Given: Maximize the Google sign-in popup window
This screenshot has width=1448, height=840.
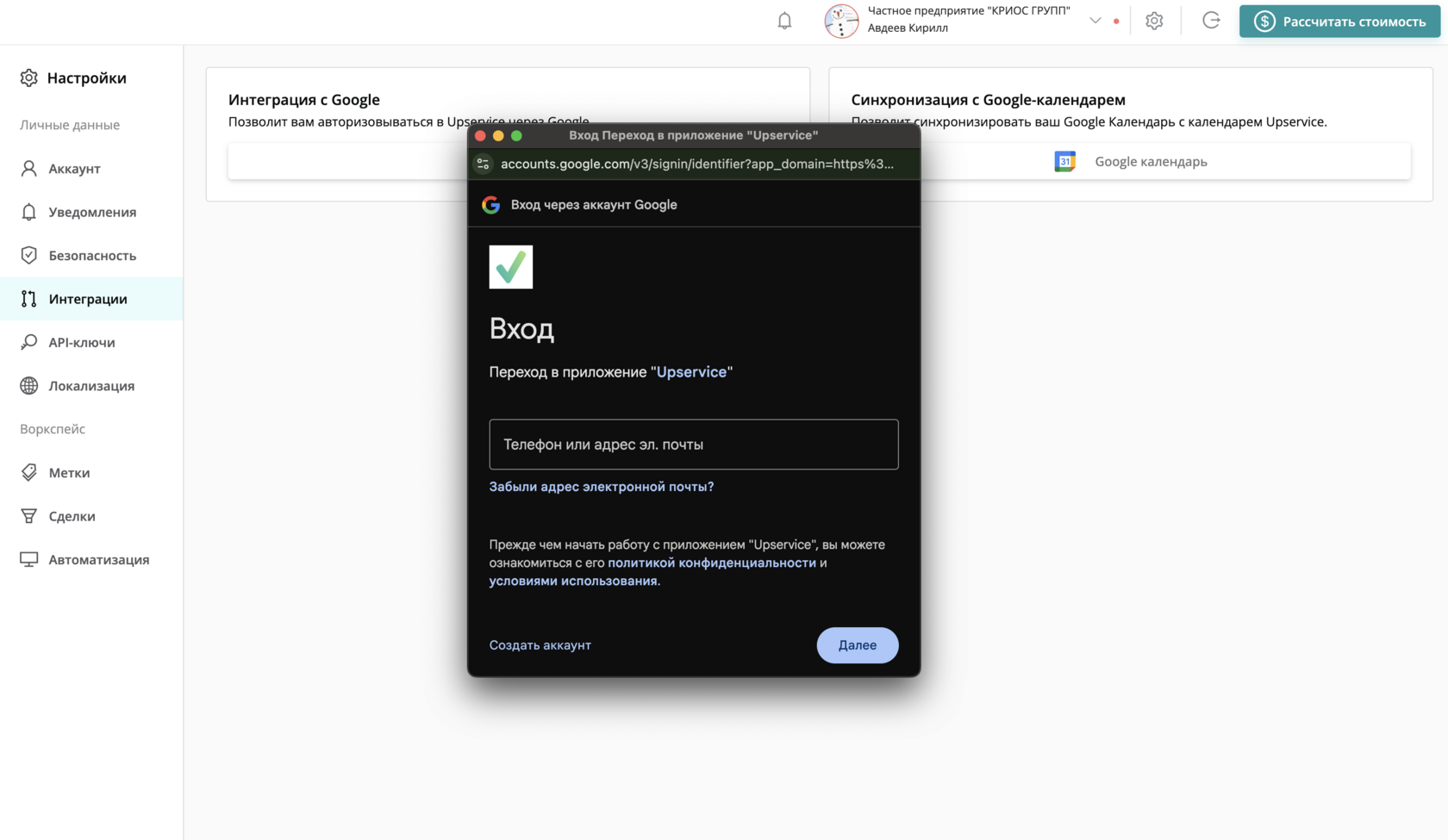Looking at the screenshot, I should tap(516, 135).
